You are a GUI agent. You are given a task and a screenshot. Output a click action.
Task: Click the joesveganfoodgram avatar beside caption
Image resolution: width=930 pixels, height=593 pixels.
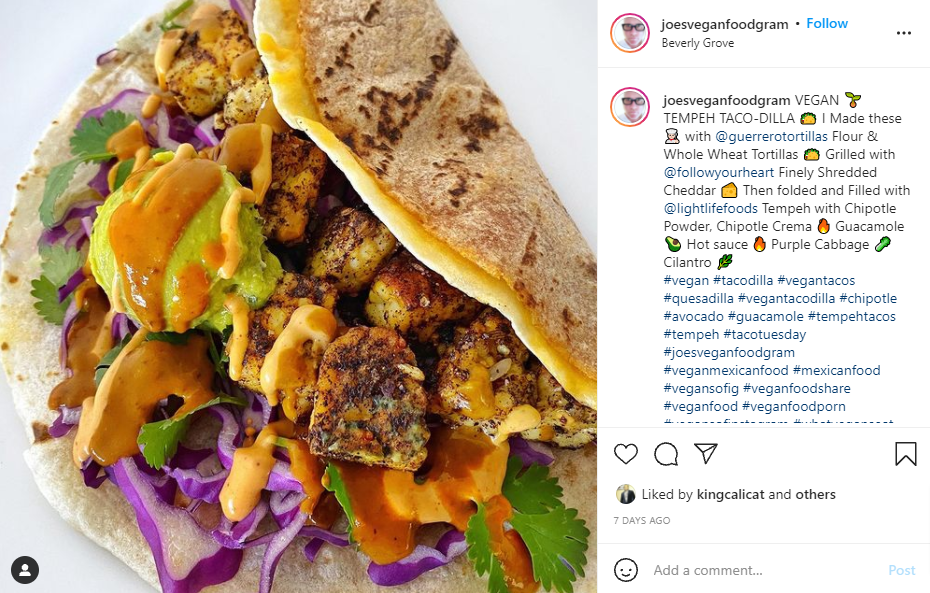pos(630,107)
